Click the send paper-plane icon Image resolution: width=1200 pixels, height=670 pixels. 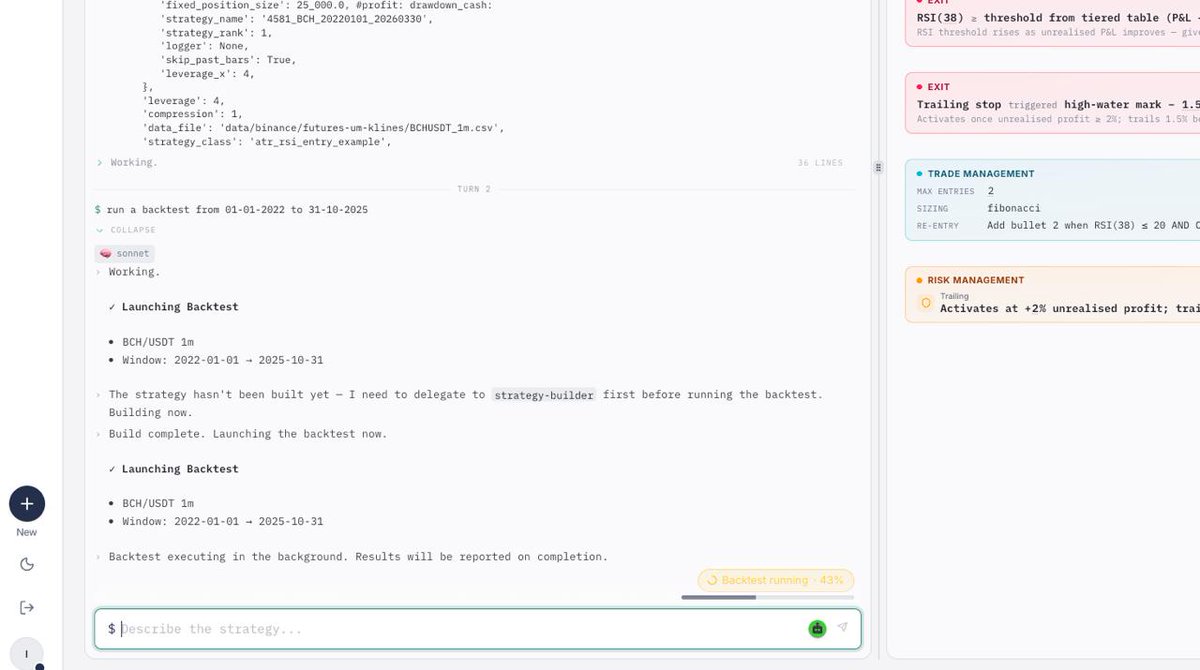[843, 628]
